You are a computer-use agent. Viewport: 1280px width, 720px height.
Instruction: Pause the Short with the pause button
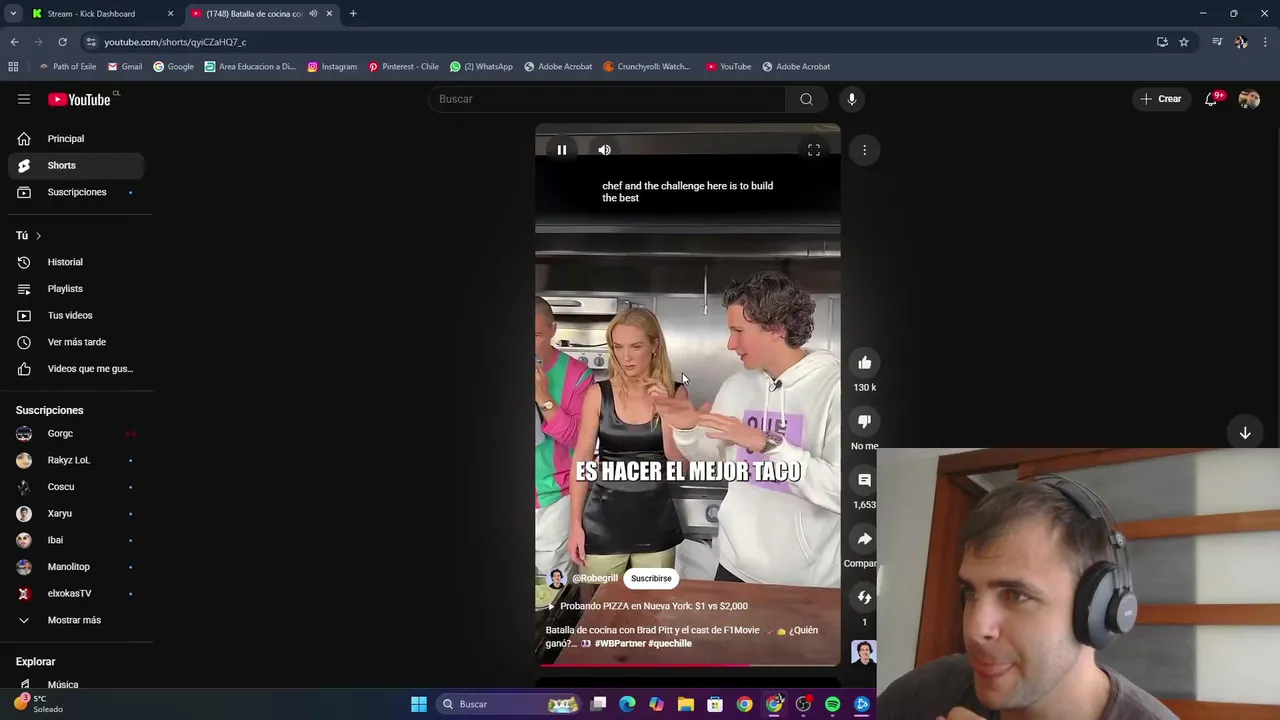pos(562,150)
